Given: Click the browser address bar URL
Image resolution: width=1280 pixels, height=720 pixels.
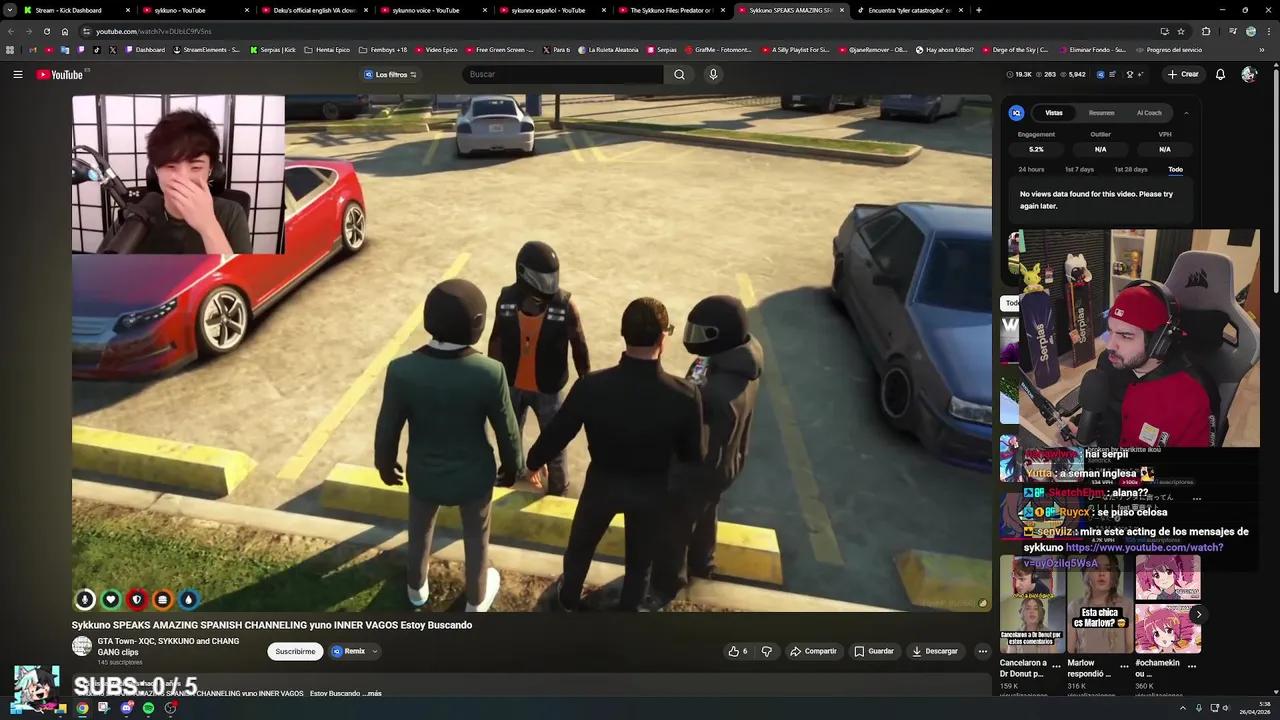Looking at the screenshot, I should click(153, 31).
